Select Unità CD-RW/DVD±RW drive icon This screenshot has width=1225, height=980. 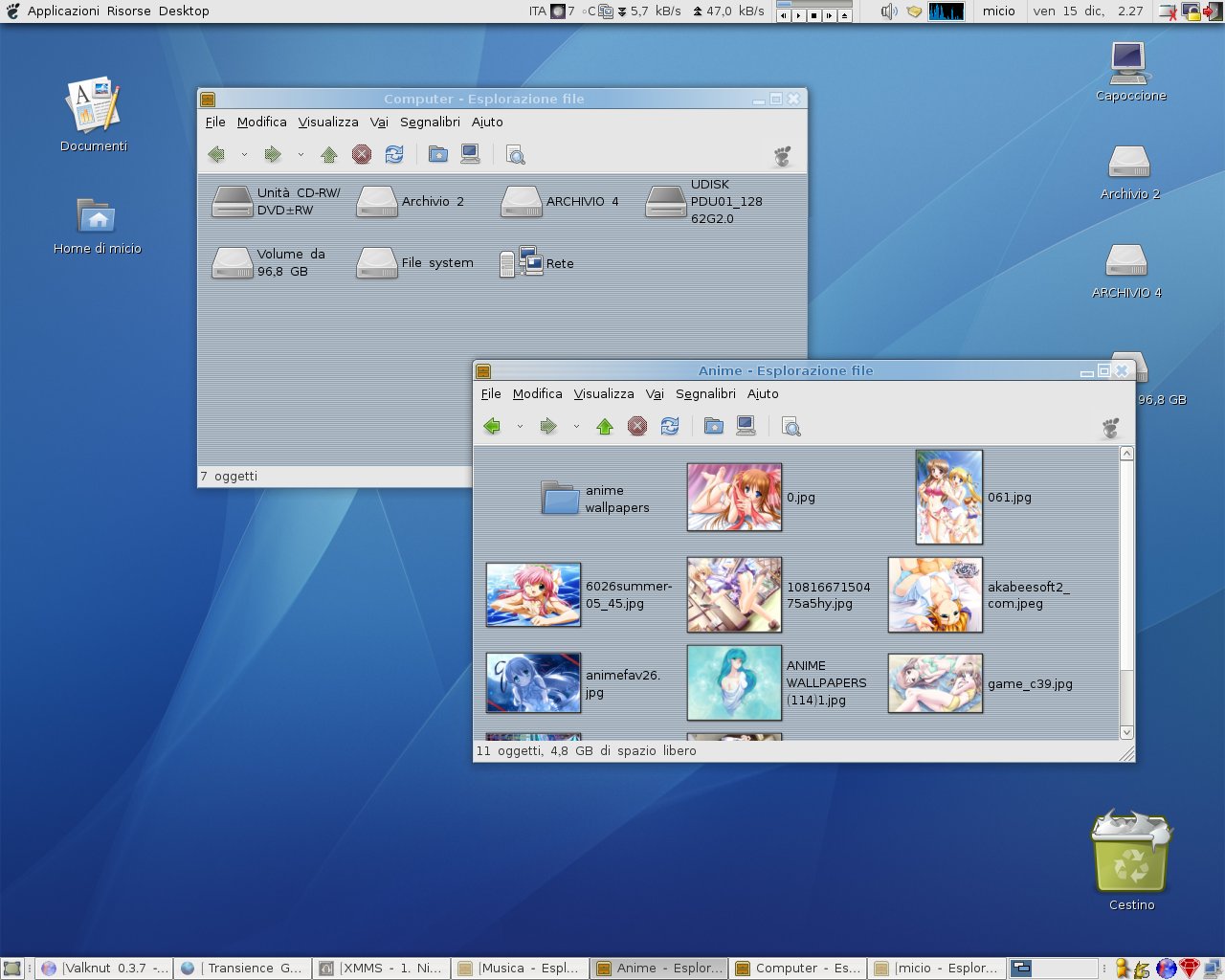click(233, 201)
